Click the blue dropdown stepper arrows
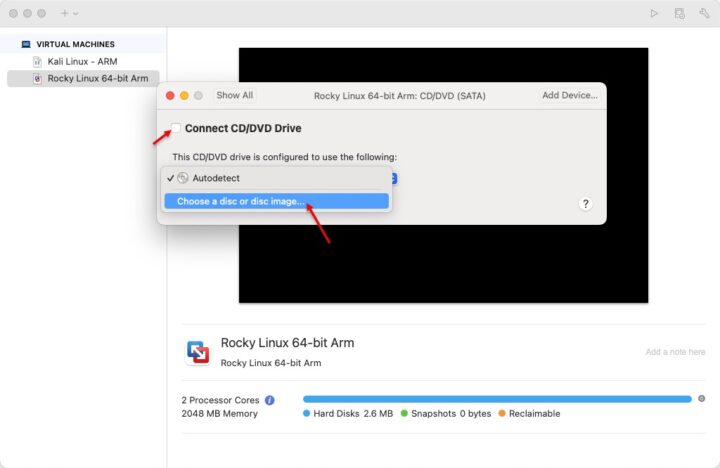 pos(394,178)
